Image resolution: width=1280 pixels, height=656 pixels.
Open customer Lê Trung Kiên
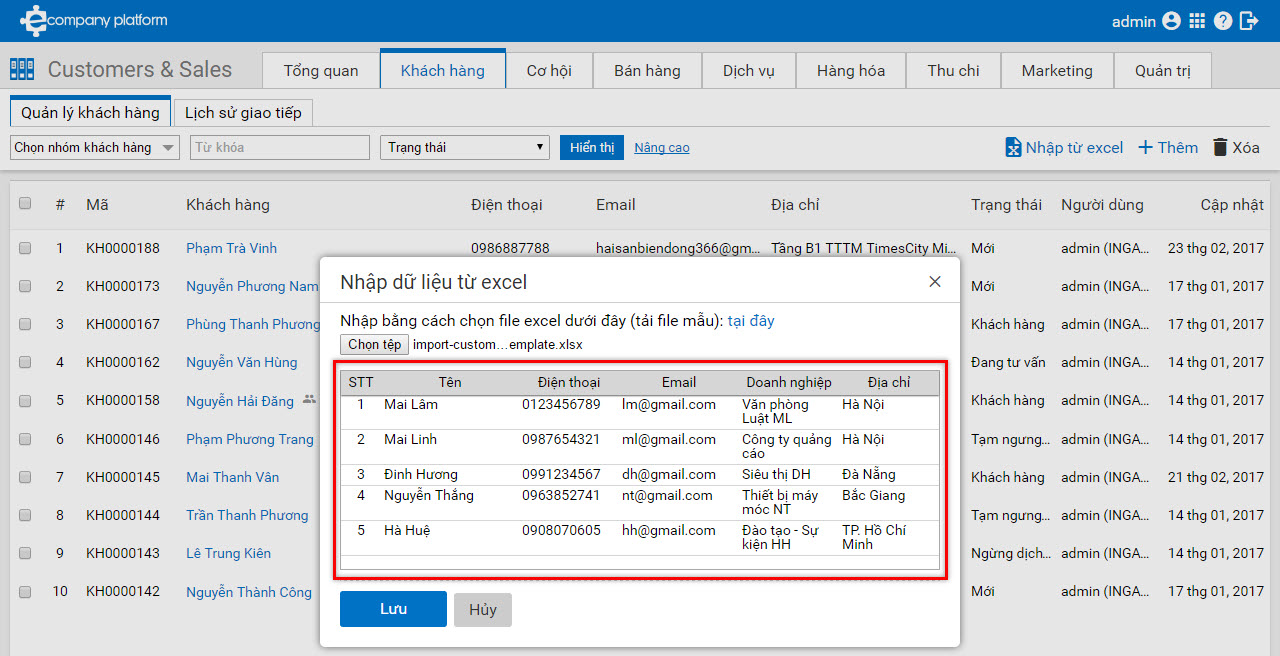229,553
